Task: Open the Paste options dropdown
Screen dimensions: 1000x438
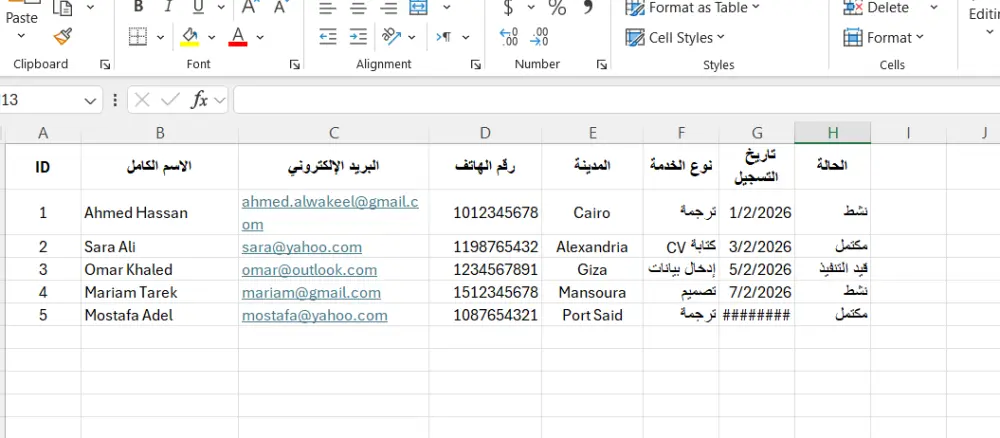Action: (x=21, y=35)
